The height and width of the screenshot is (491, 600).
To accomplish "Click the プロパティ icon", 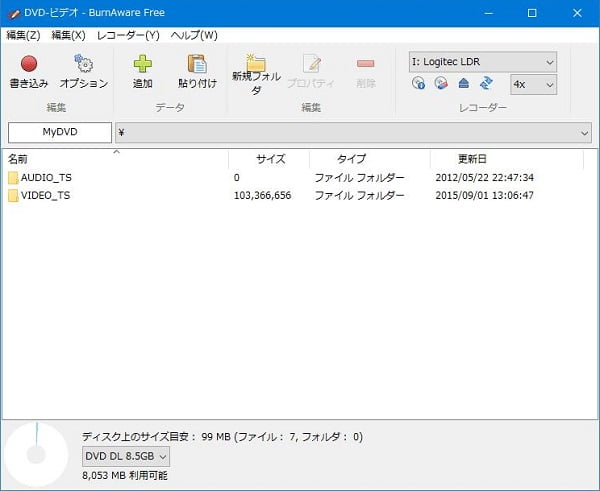I will click(x=311, y=64).
